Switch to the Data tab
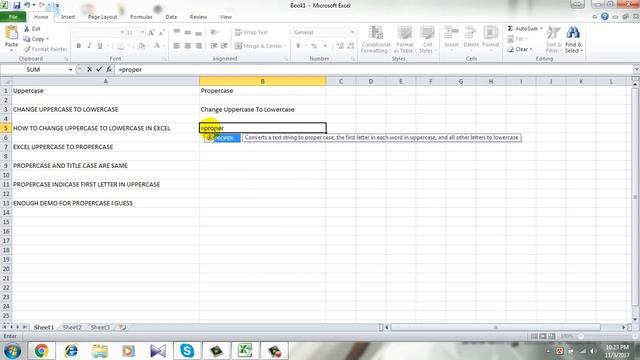The height and width of the screenshot is (360, 640). pos(171,17)
